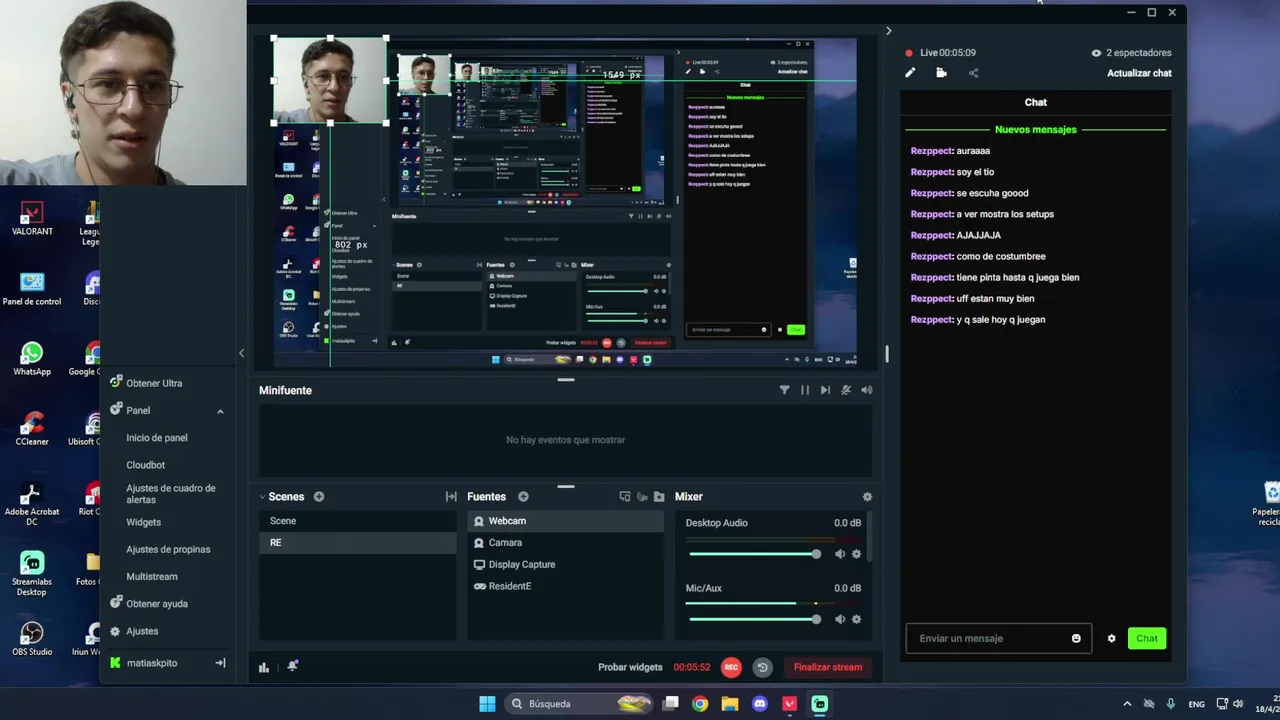Open Ajustes de cuadro de alertas
1280x720 pixels.
[x=171, y=494]
